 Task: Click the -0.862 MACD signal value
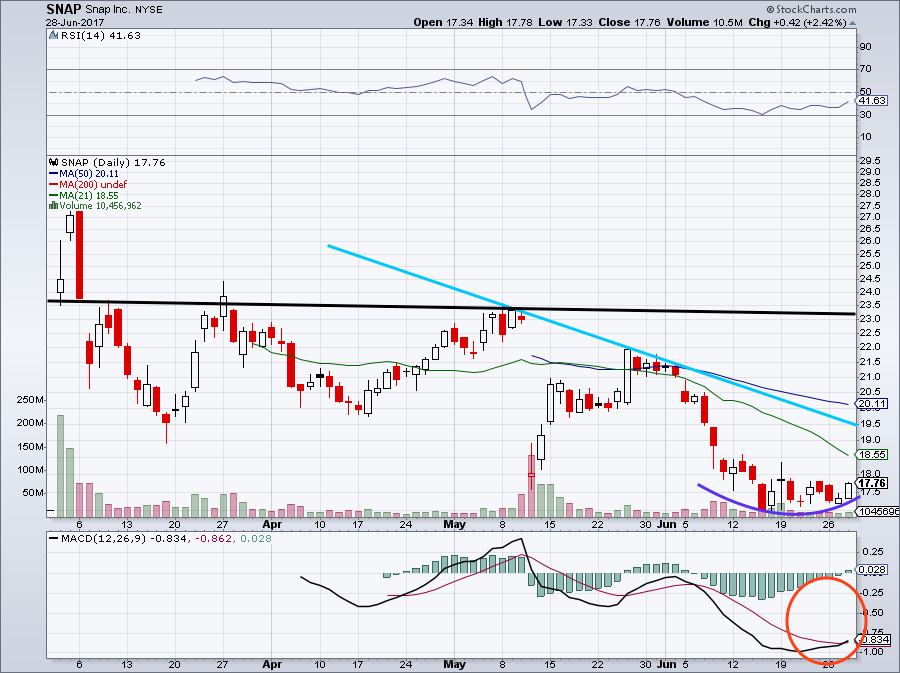click(214, 539)
